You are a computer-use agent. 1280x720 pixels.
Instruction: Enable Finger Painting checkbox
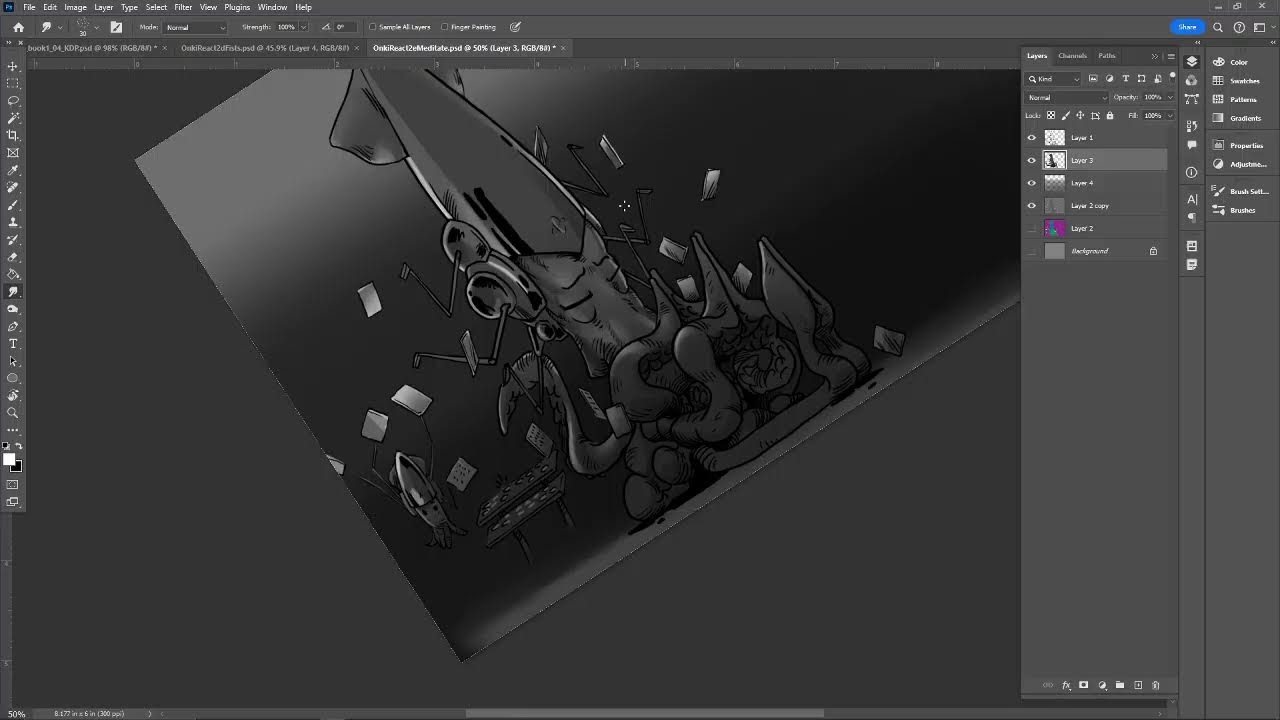click(x=445, y=27)
